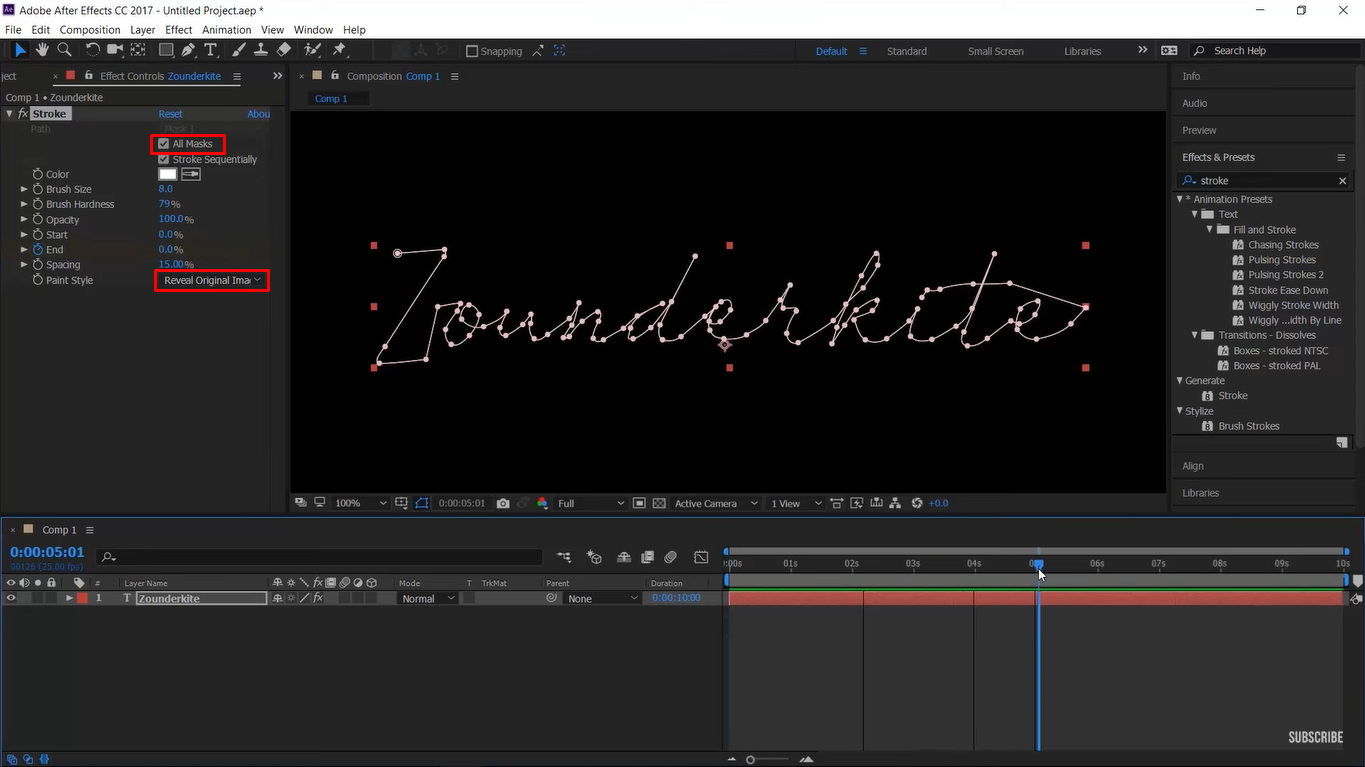The width and height of the screenshot is (1365, 767).
Task: Choose the Rotation tool
Action: click(x=91, y=50)
